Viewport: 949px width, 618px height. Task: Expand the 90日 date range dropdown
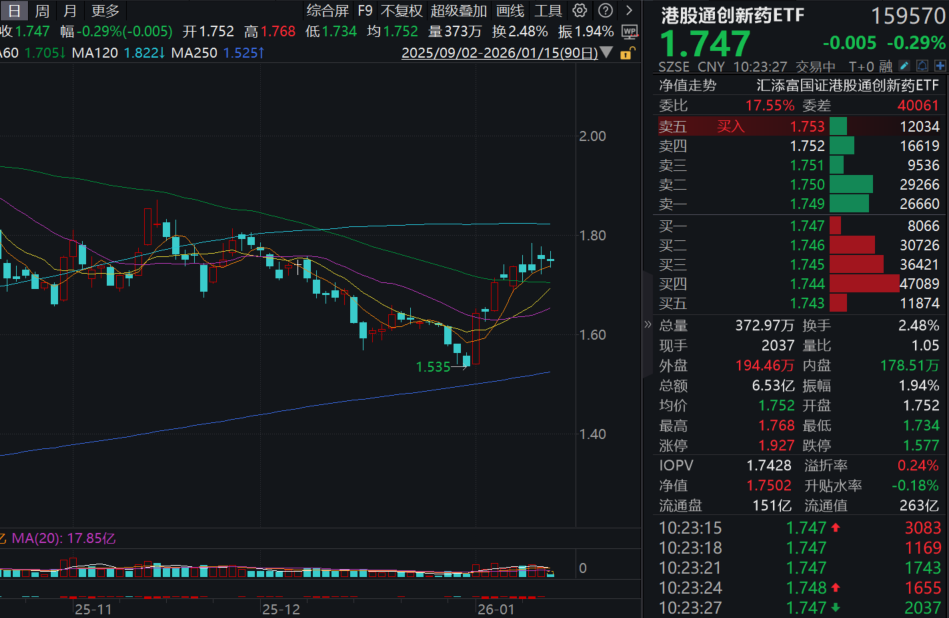point(609,52)
